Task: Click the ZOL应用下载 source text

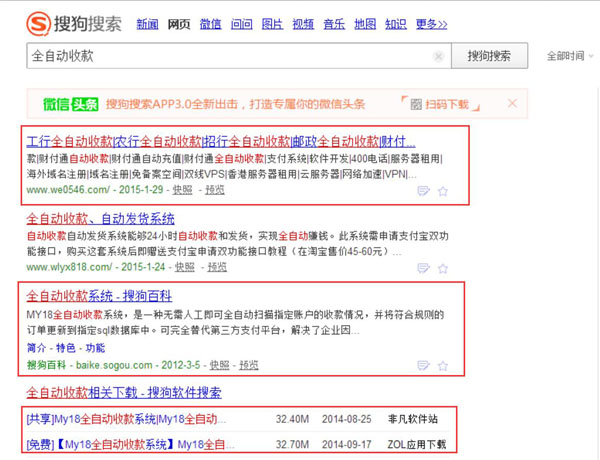Action: pos(417,445)
